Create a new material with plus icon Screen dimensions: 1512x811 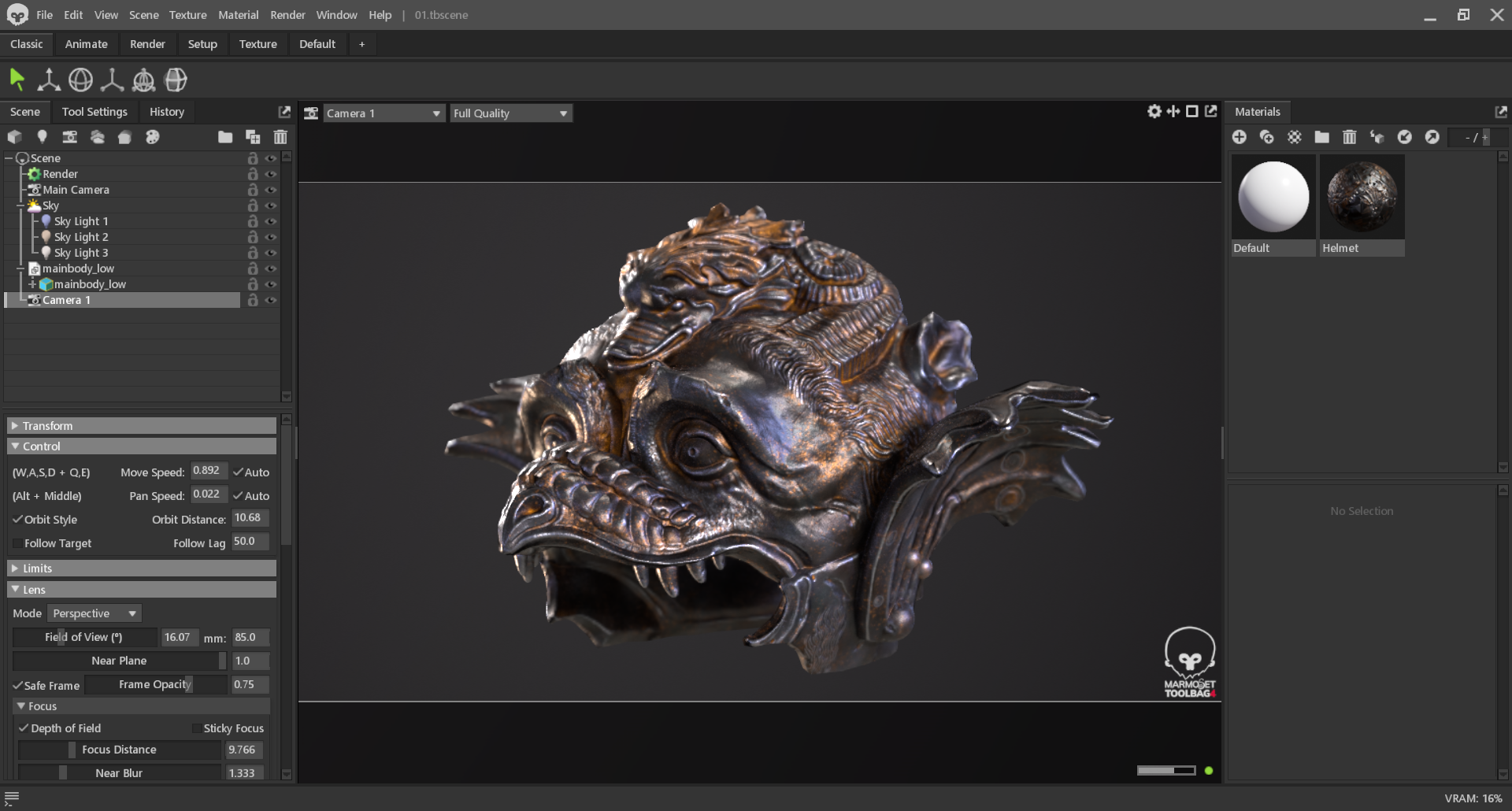tap(1240, 137)
